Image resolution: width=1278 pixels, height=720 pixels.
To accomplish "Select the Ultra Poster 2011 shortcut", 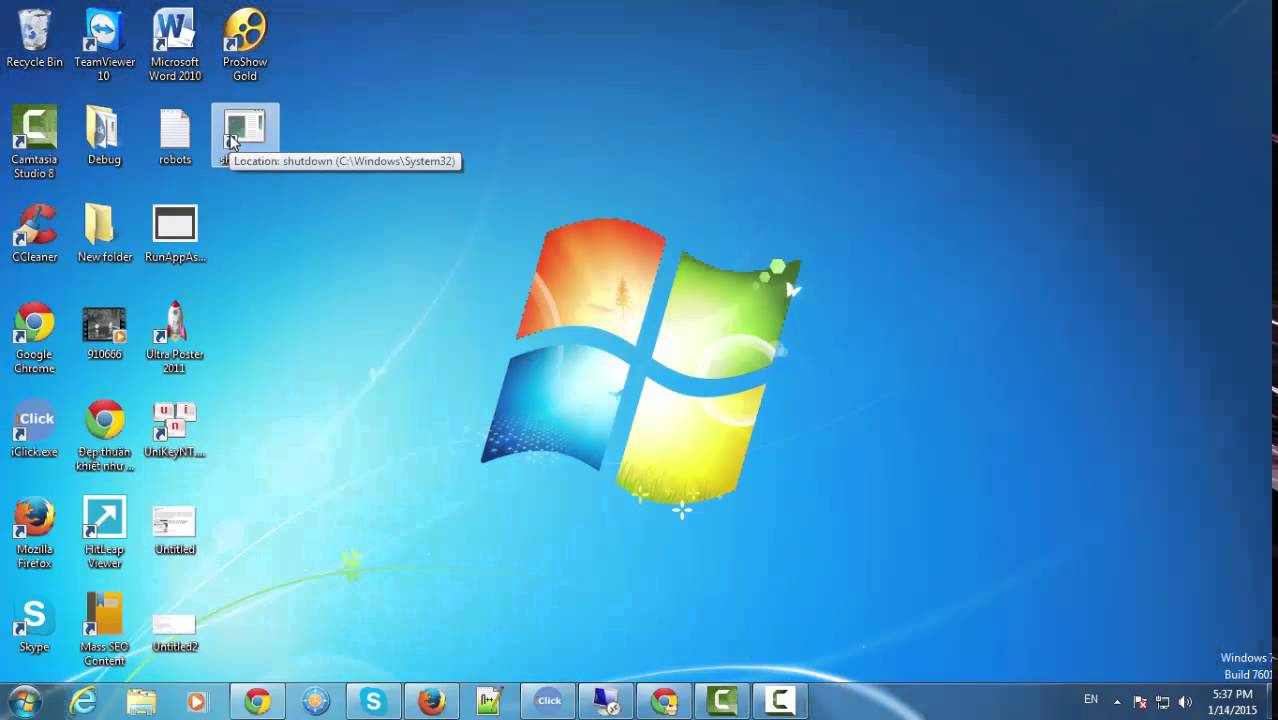I will click(x=175, y=337).
